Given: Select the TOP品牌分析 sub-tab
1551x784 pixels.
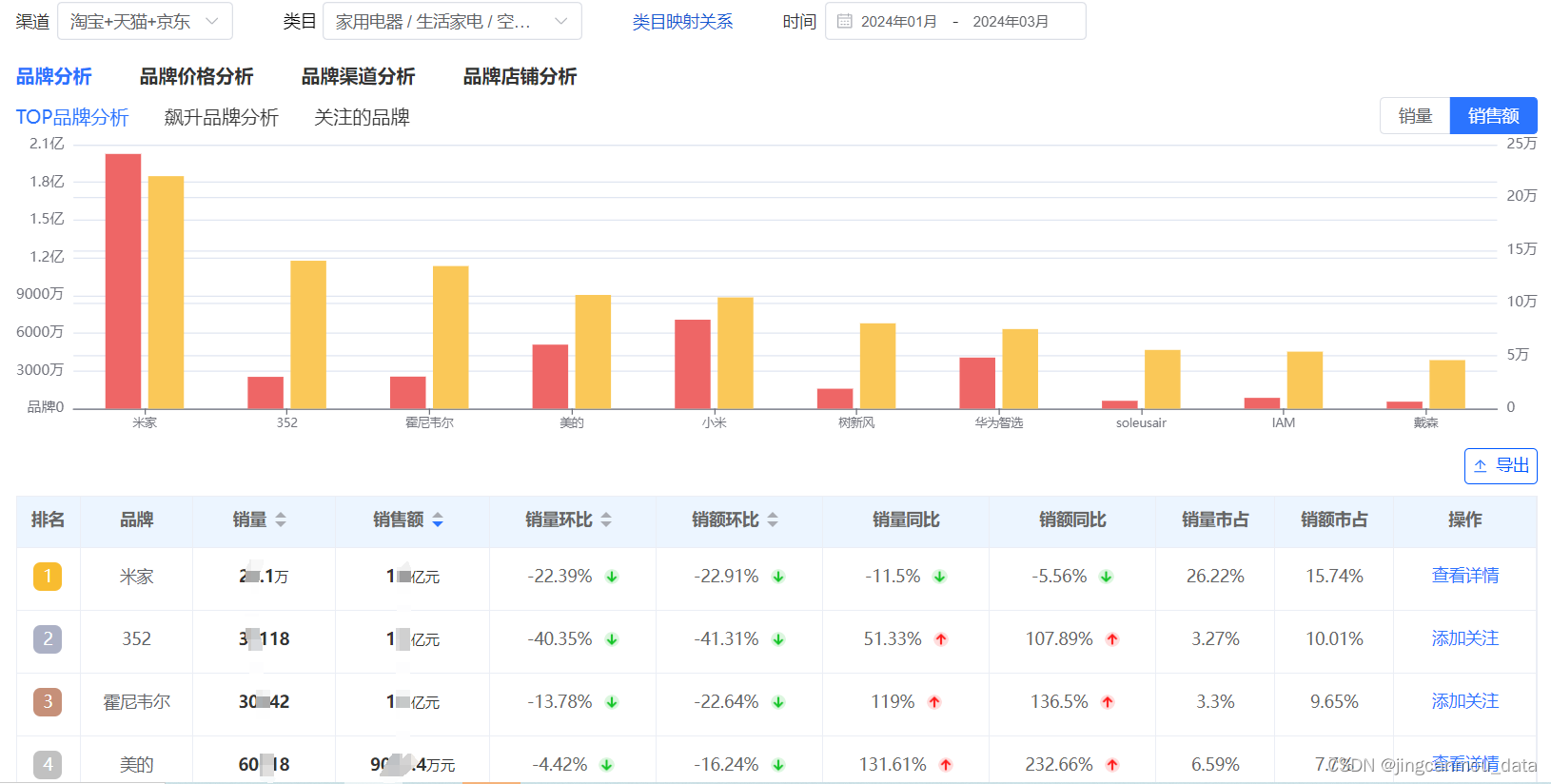Looking at the screenshot, I should [72, 117].
